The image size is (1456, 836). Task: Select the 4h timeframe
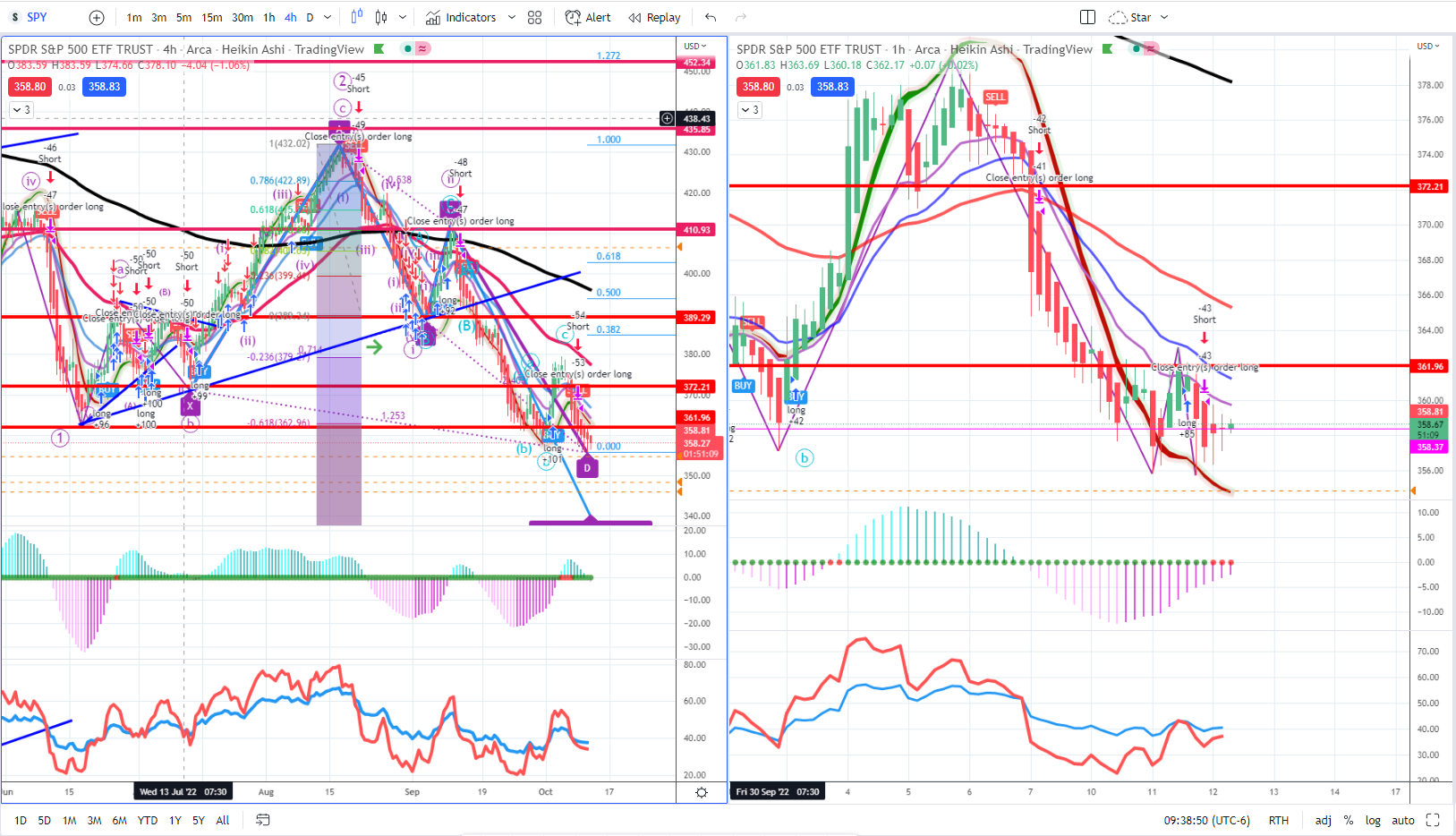[291, 17]
